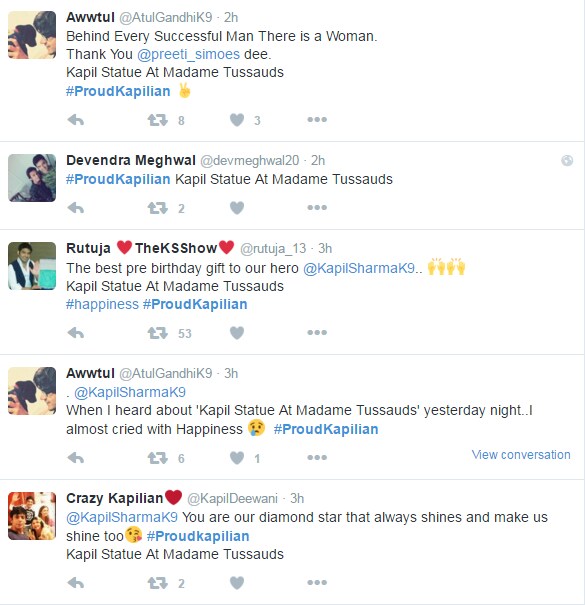The image size is (585, 605).
Task: Click globe icon on Devendra Meghwal's tweet
Action: point(567,161)
